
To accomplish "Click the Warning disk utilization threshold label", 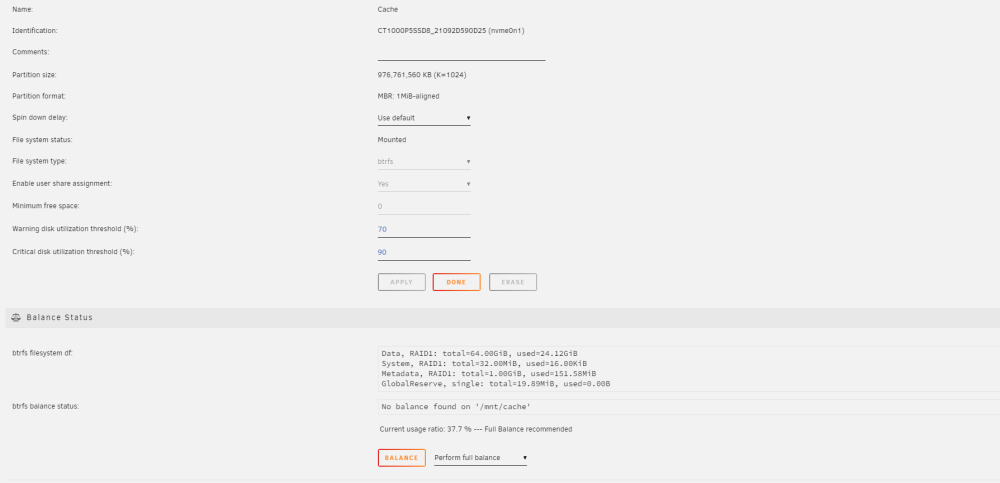I will click(75, 228).
